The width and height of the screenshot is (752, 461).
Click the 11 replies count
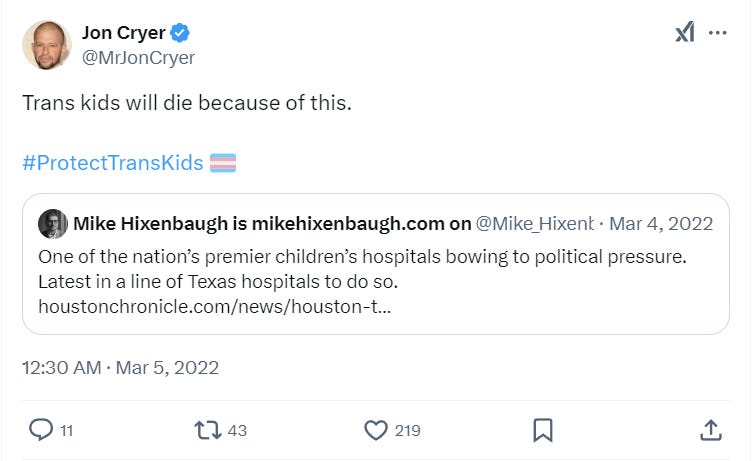pos(66,431)
